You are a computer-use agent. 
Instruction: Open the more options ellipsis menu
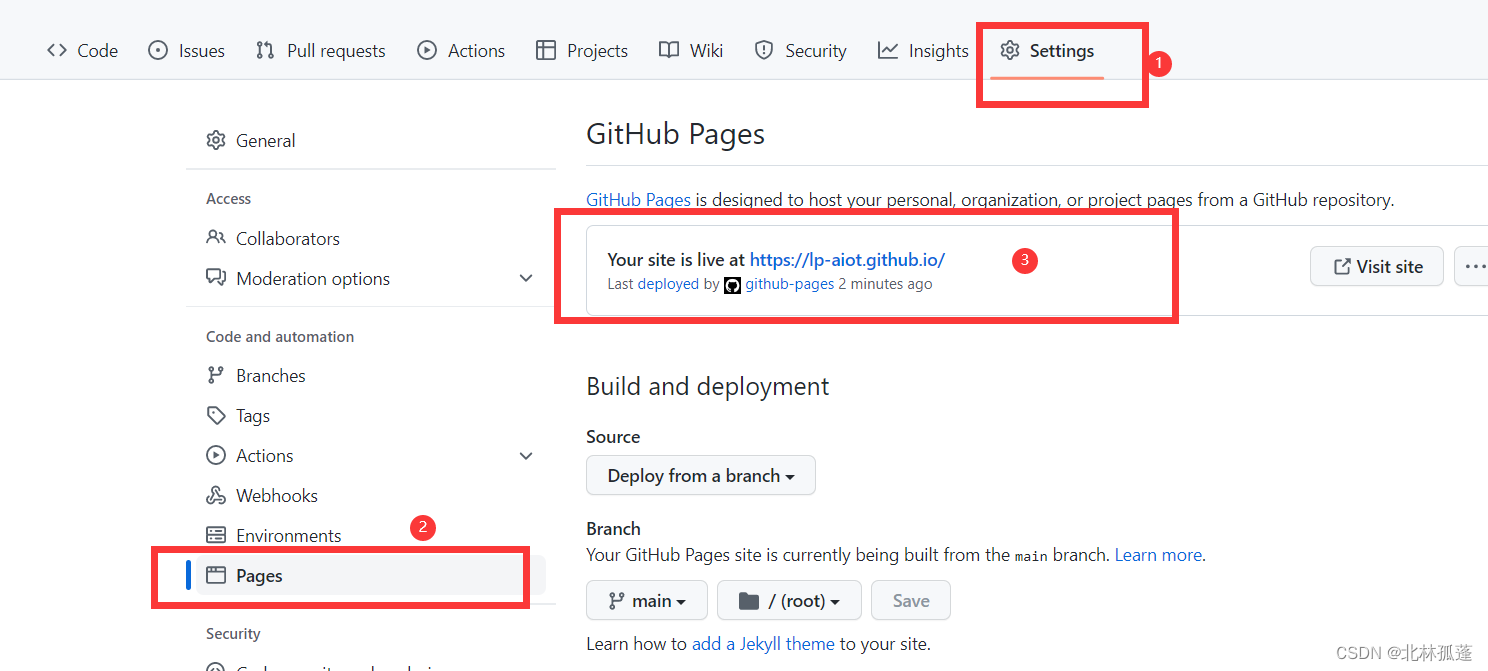coord(1472,266)
